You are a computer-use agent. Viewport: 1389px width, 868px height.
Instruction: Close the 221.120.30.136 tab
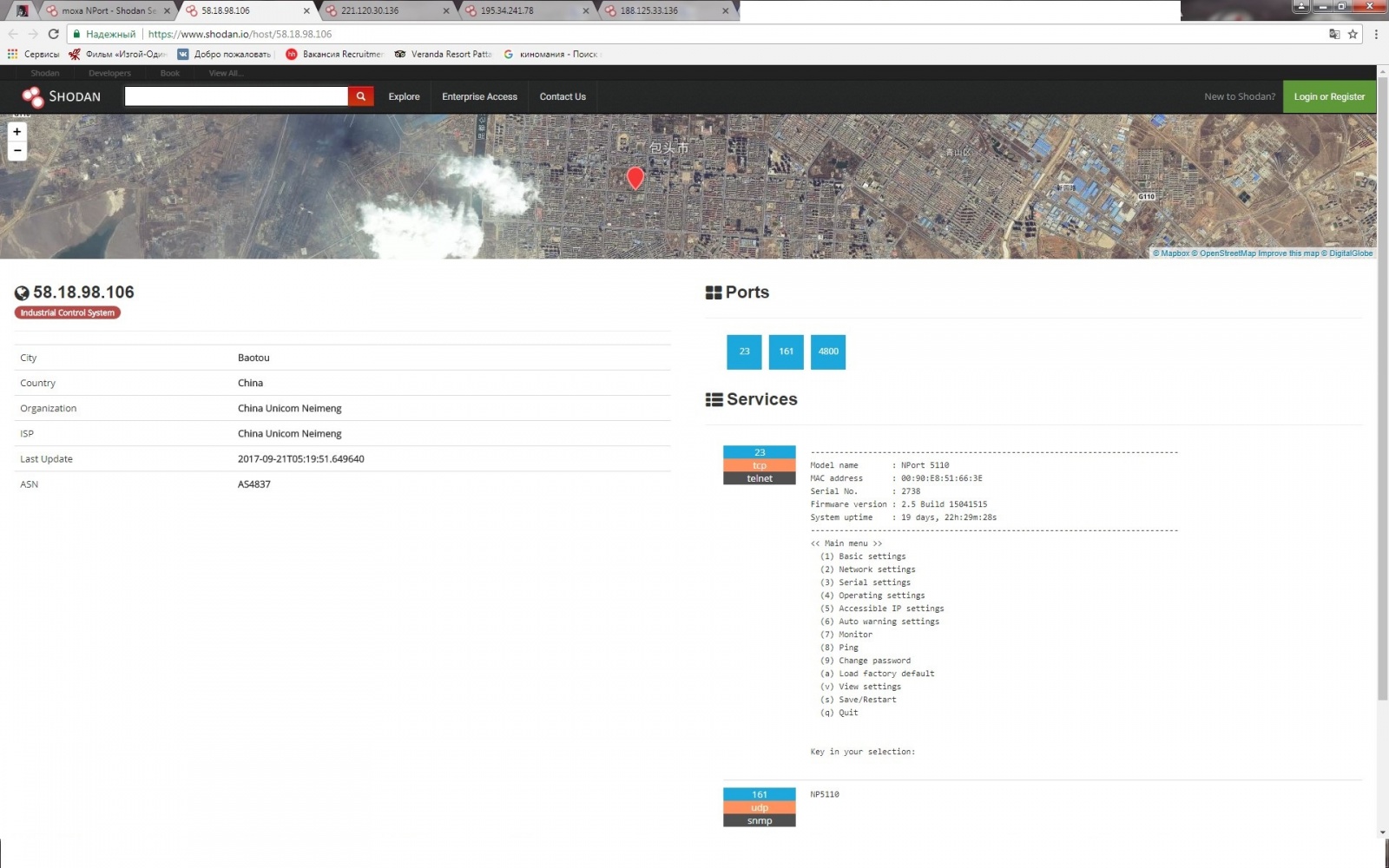[x=446, y=11]
